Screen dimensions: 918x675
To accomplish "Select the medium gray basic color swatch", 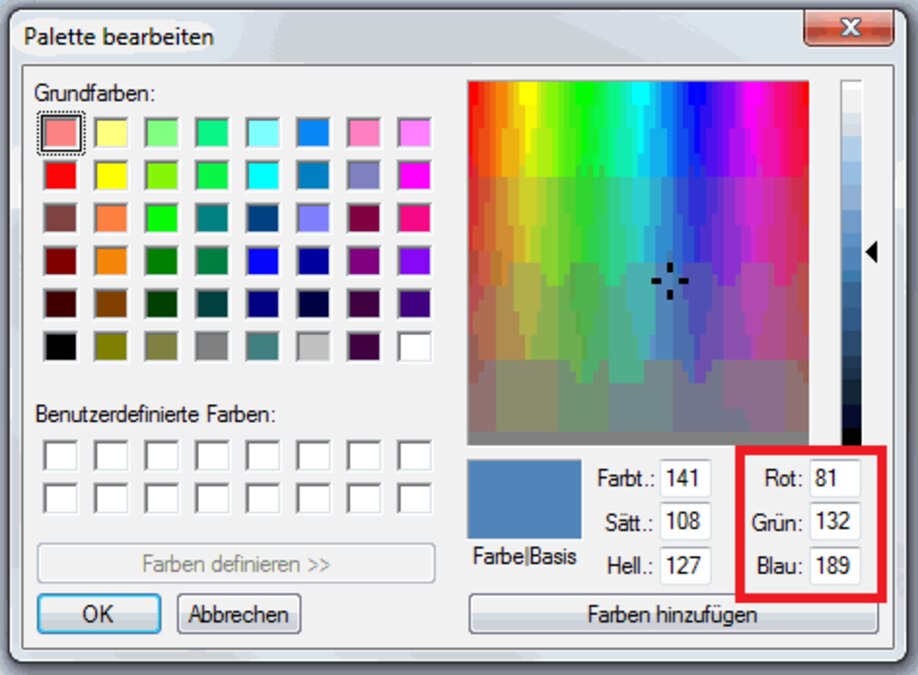I will click(x=212, y=347).
